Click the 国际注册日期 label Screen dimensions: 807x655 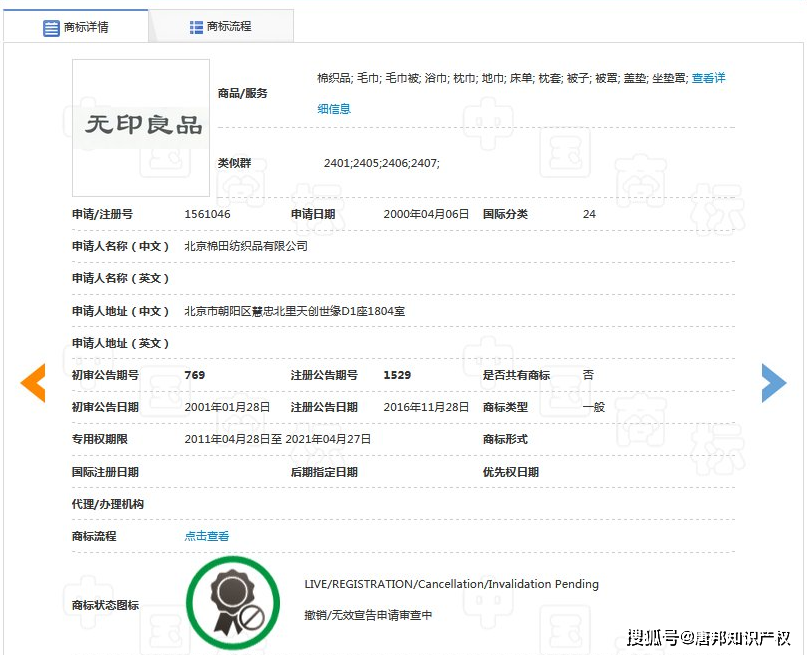(x=105, y=472)
